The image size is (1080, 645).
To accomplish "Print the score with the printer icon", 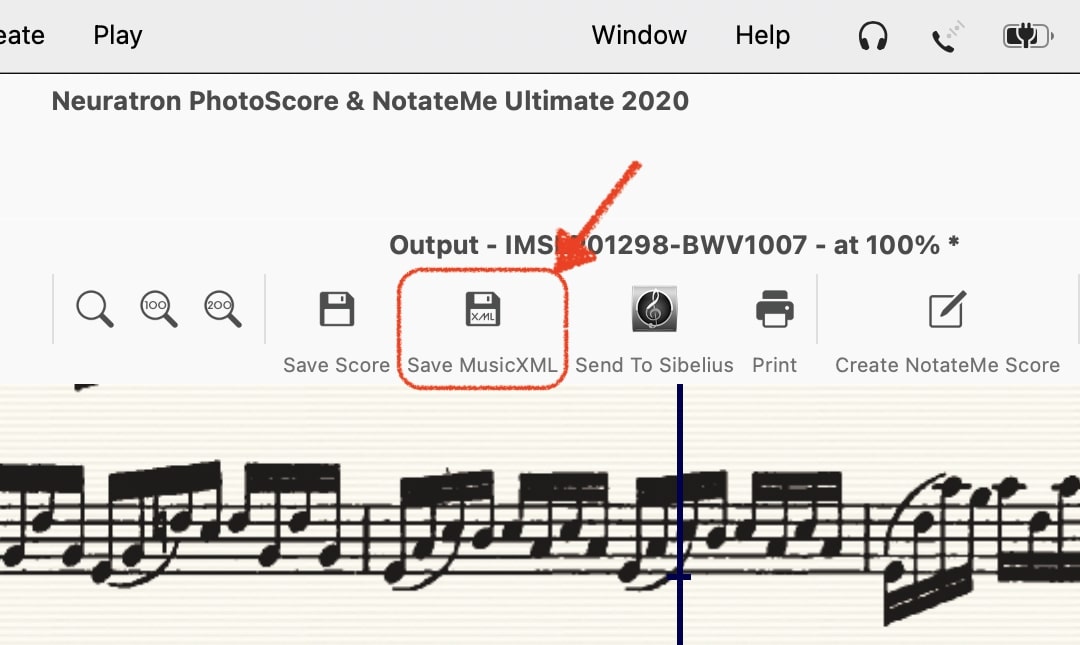I will [775, 309].
